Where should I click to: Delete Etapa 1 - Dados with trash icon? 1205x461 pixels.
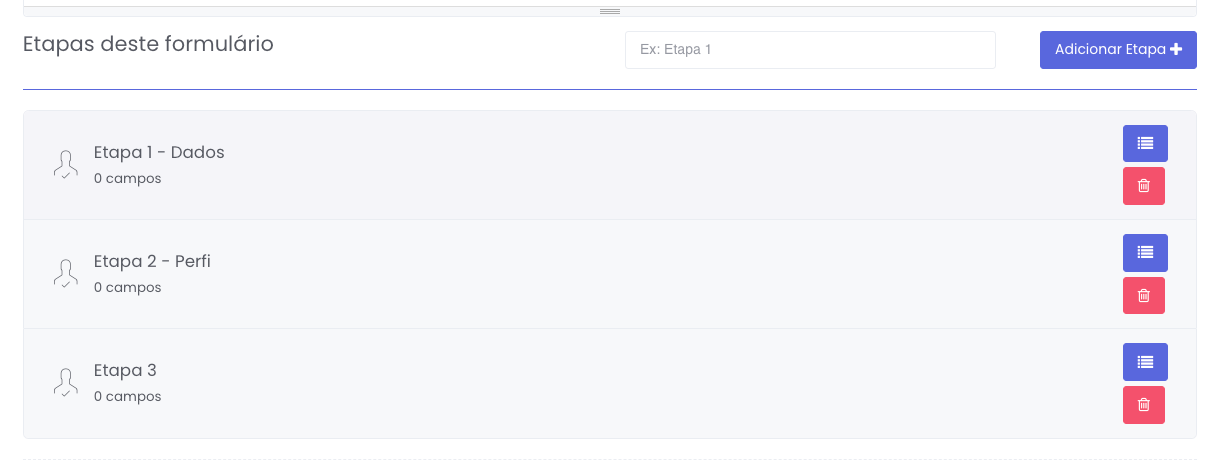(x=1144, y=186)
